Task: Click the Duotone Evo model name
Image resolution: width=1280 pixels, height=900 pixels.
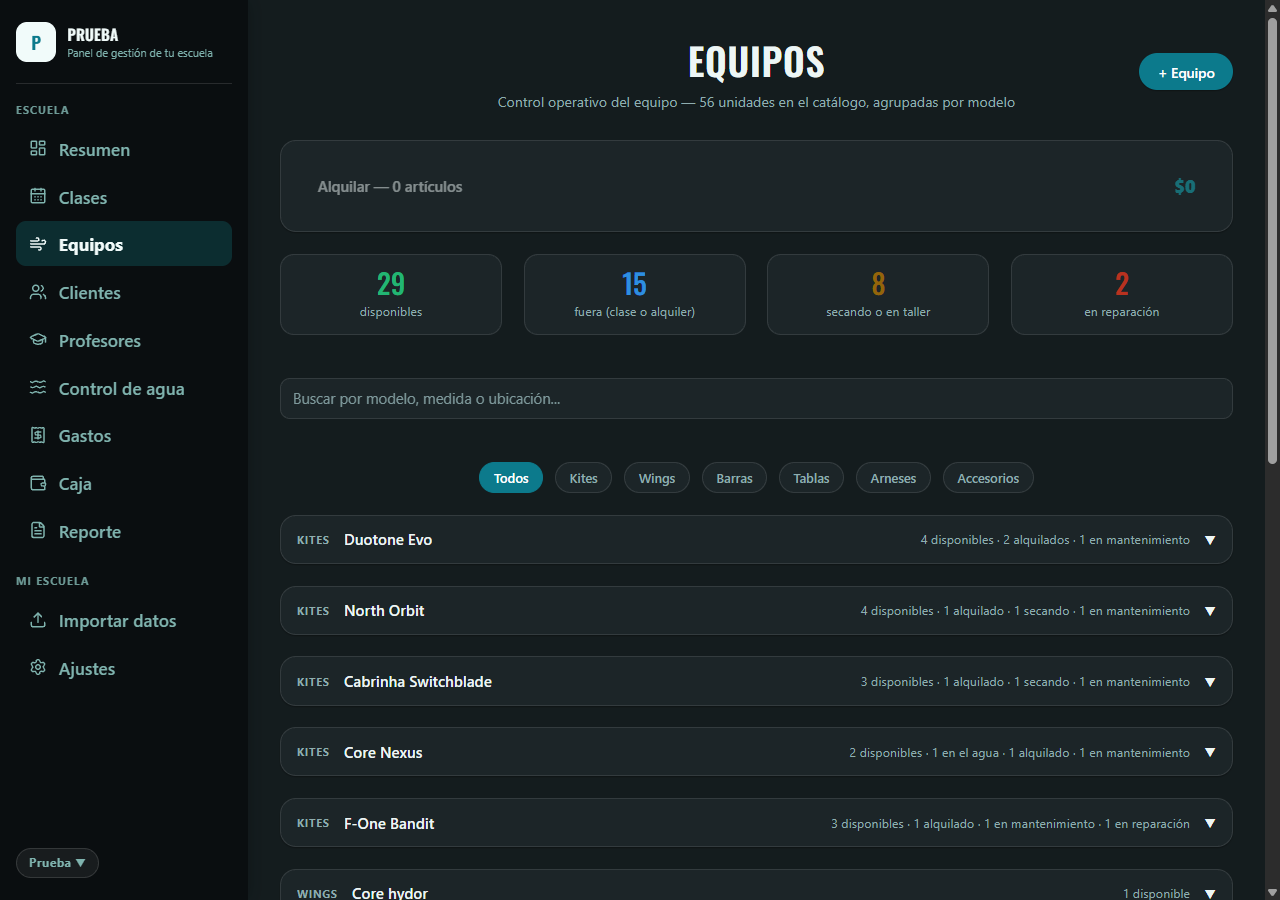Action: click(388, 540)
